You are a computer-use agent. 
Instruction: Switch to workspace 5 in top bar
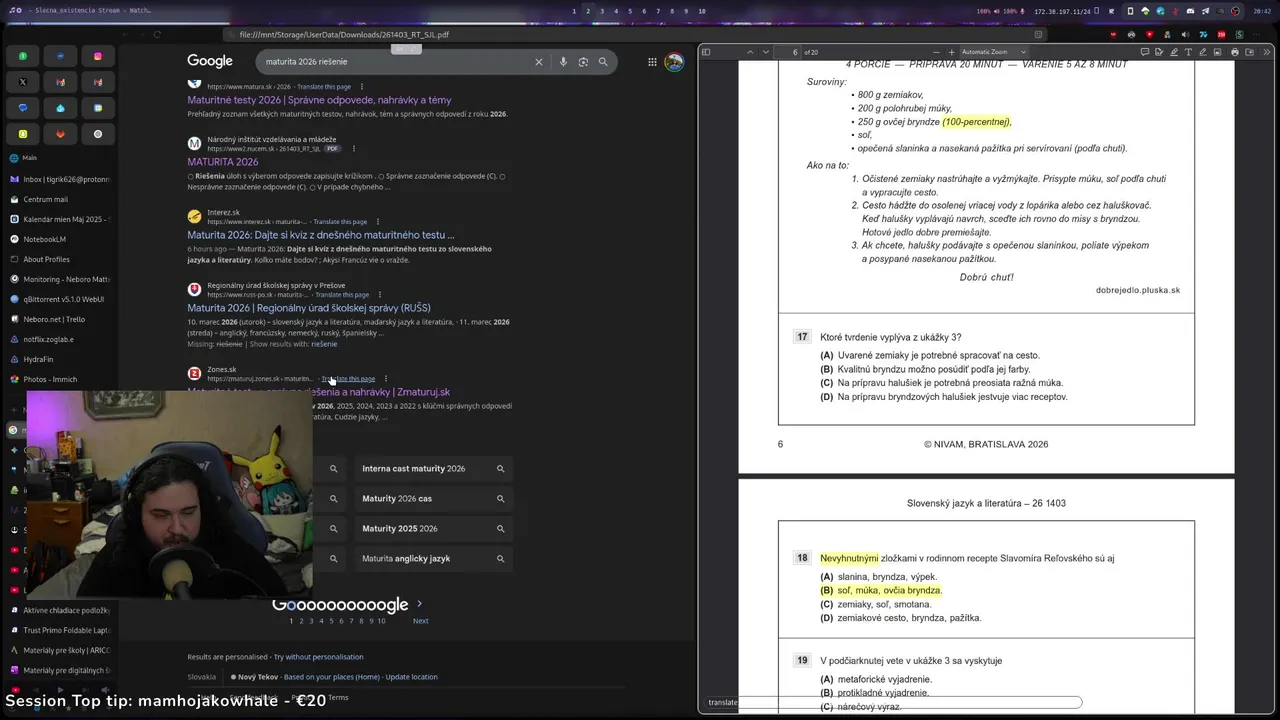point(630,11)
